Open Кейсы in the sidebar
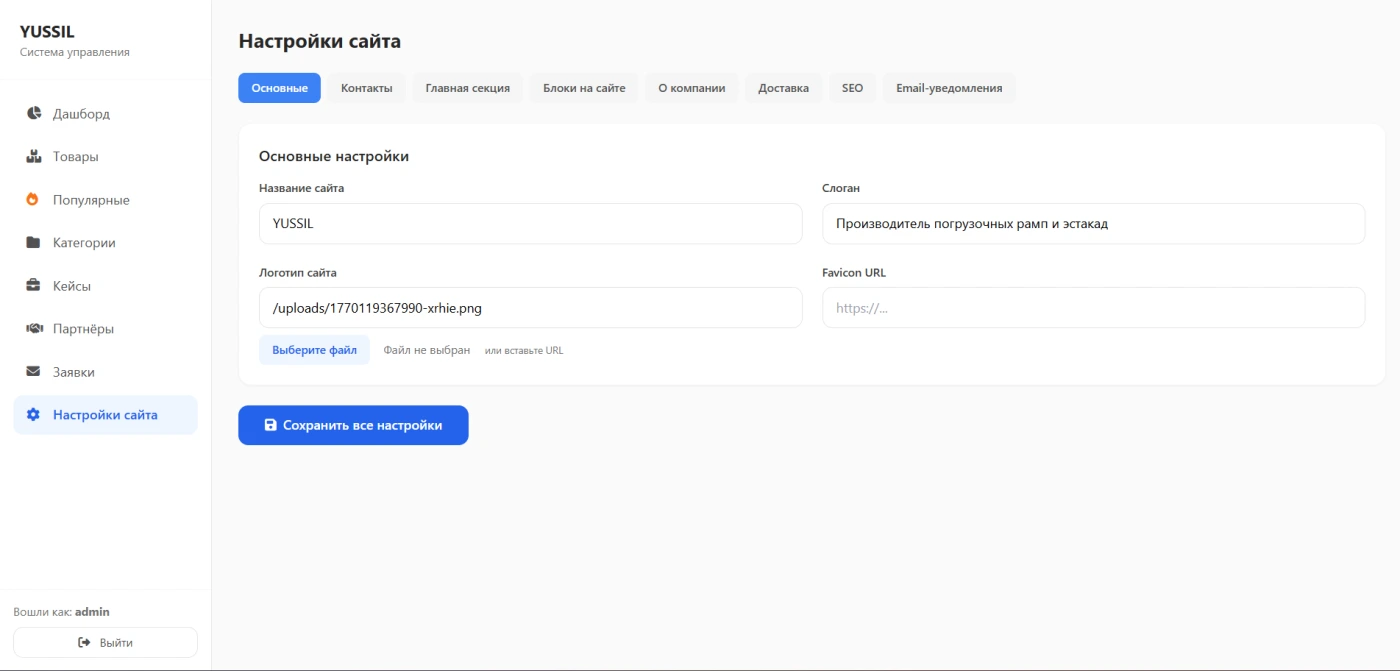This screenshot has height=671, width=1400. tap(105, 285)
